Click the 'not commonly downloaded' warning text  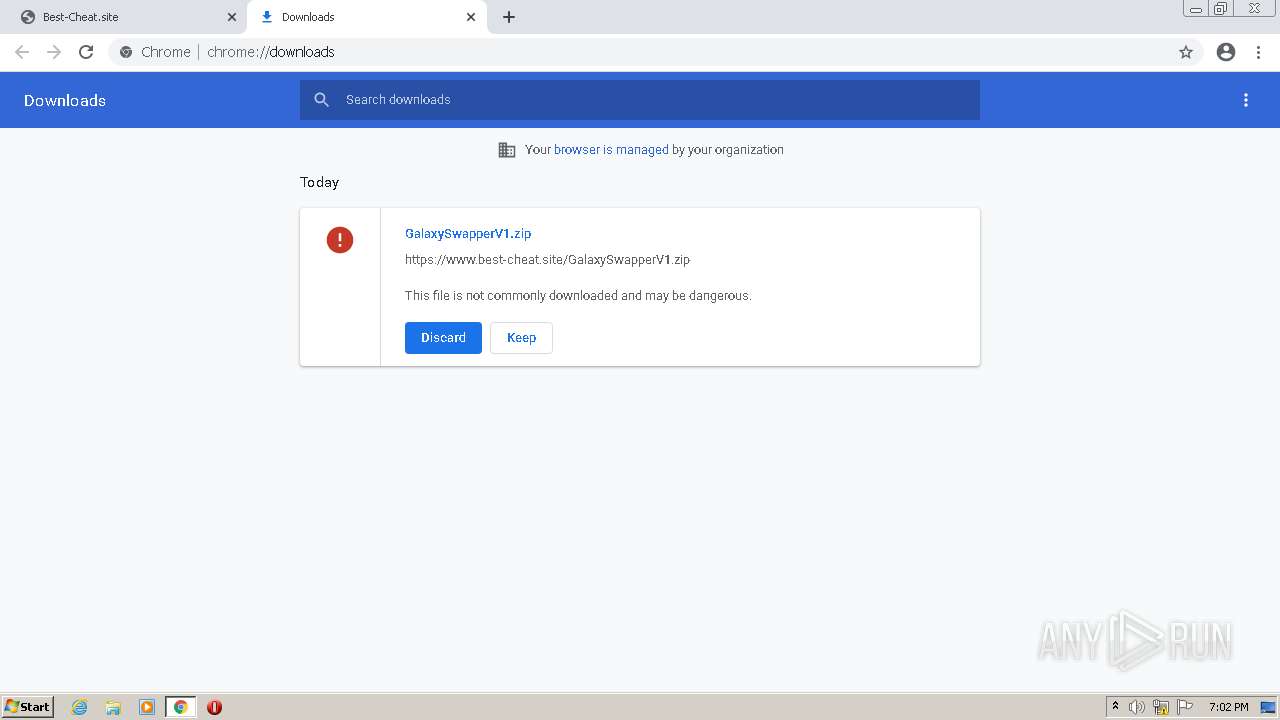[578, 296]
